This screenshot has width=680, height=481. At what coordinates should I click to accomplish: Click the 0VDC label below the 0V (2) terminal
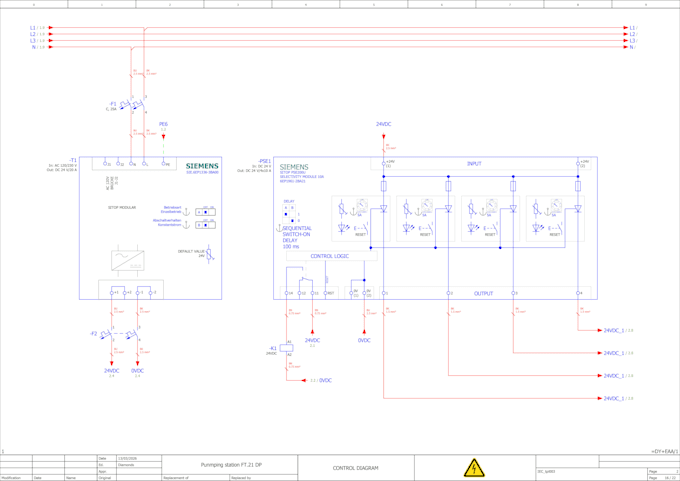tap(364, 340)
